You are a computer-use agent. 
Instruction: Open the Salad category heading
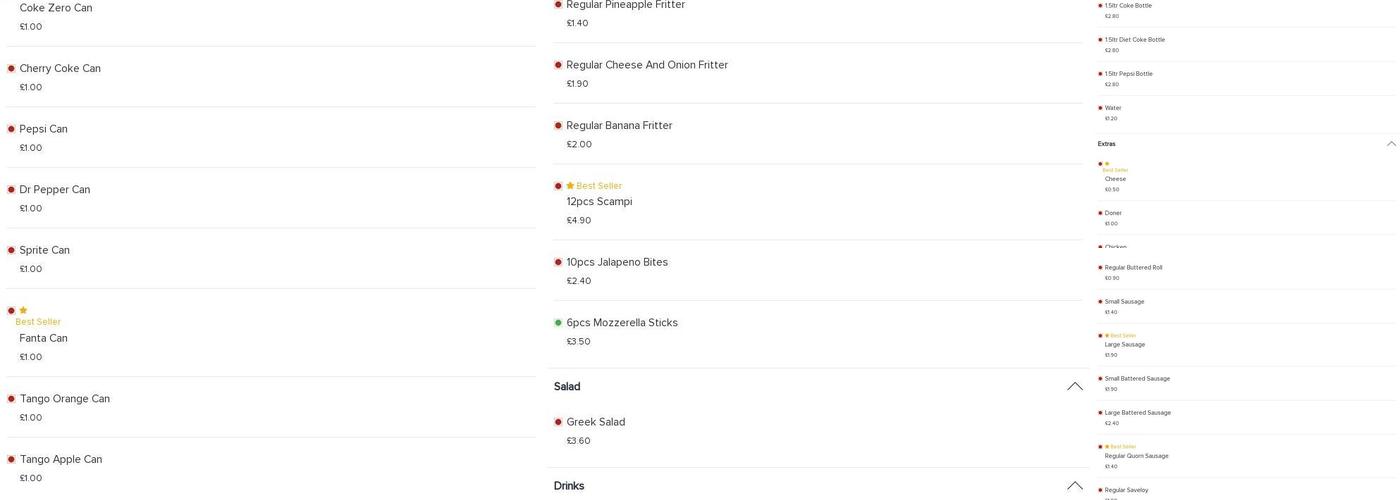point(567,387)
